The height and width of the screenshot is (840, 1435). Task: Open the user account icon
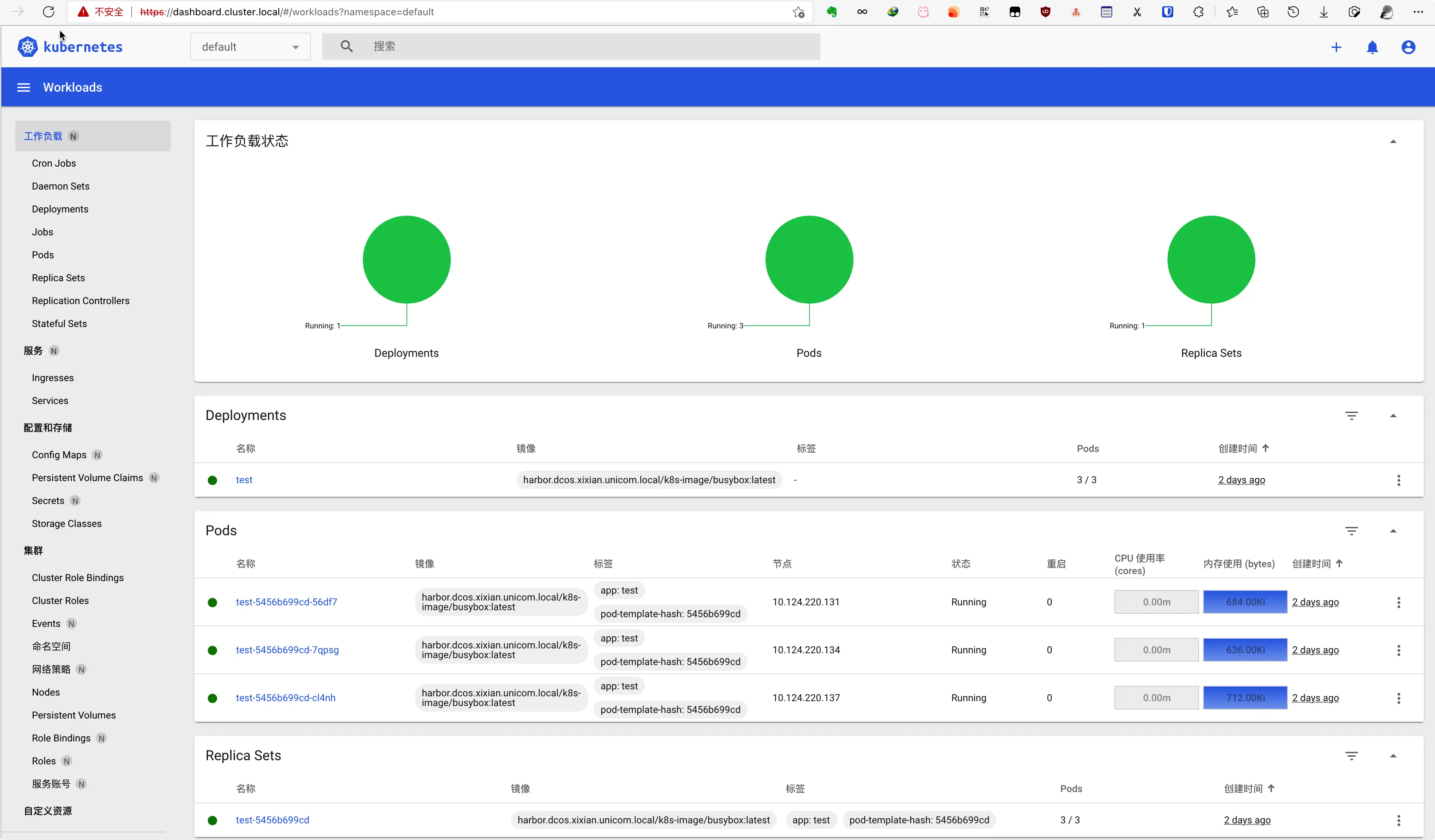(1408, 47)
